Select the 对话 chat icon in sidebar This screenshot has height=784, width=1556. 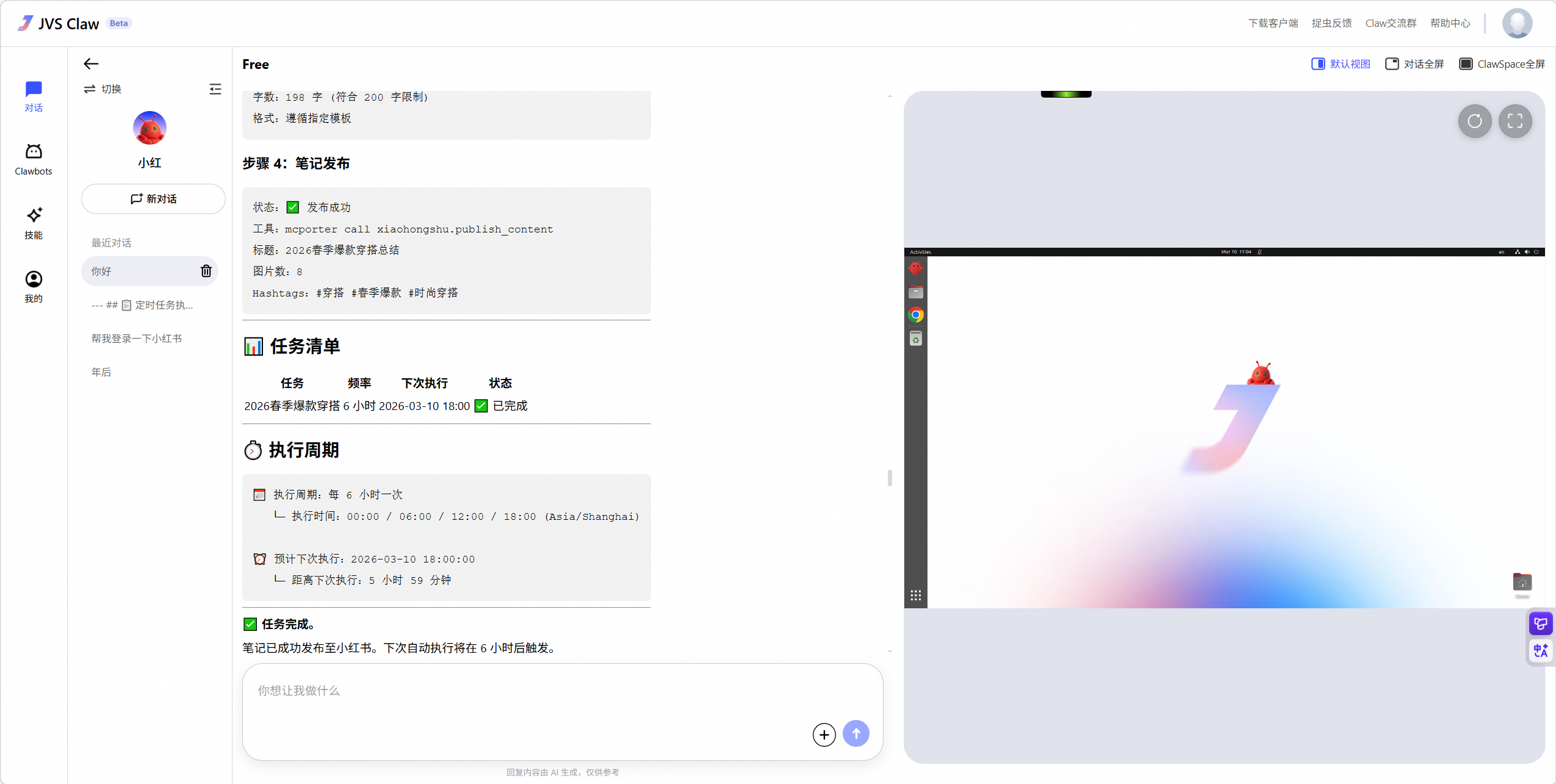(34, 95)
